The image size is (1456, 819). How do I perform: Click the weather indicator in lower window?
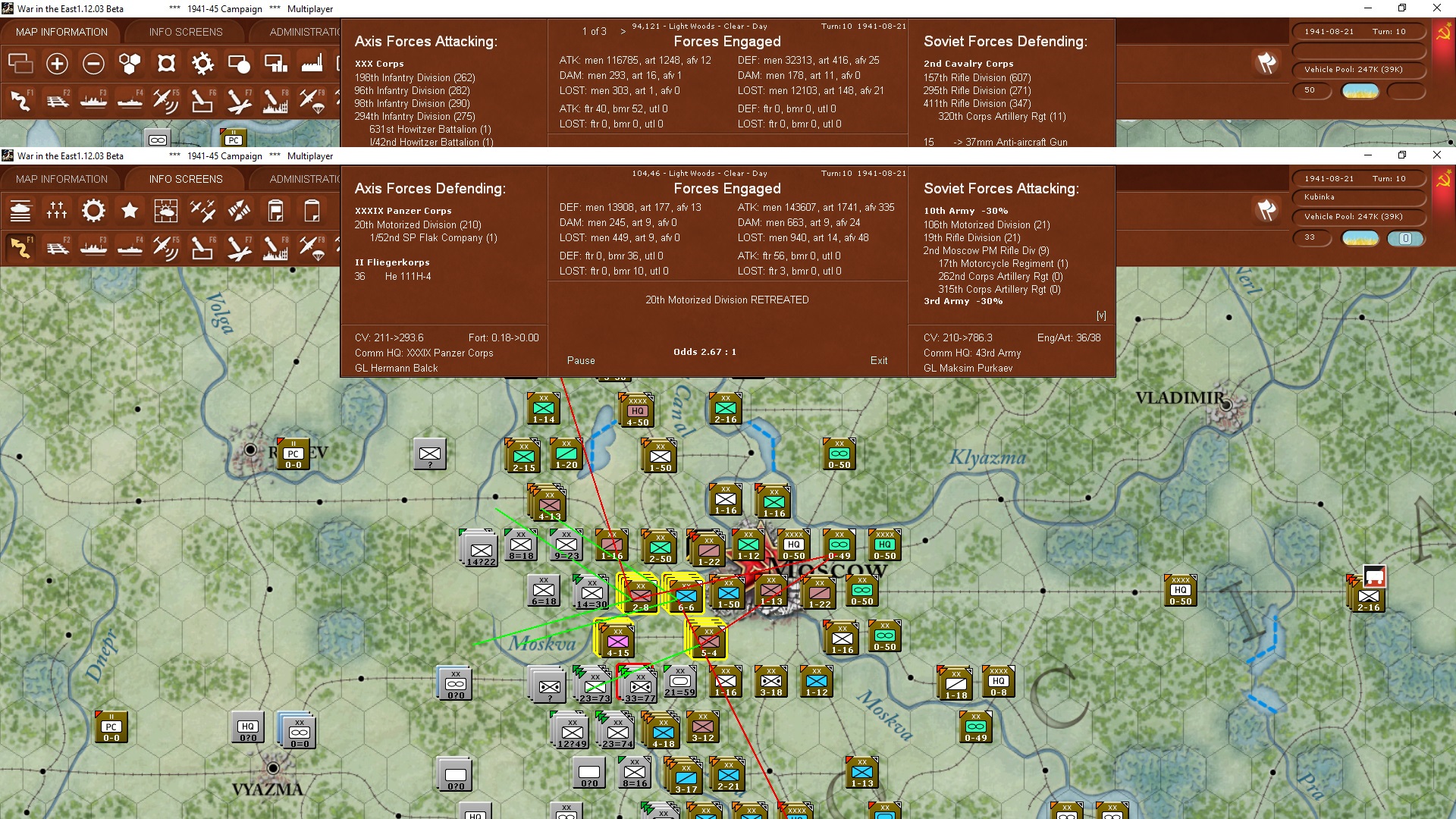coord(1360,238)
